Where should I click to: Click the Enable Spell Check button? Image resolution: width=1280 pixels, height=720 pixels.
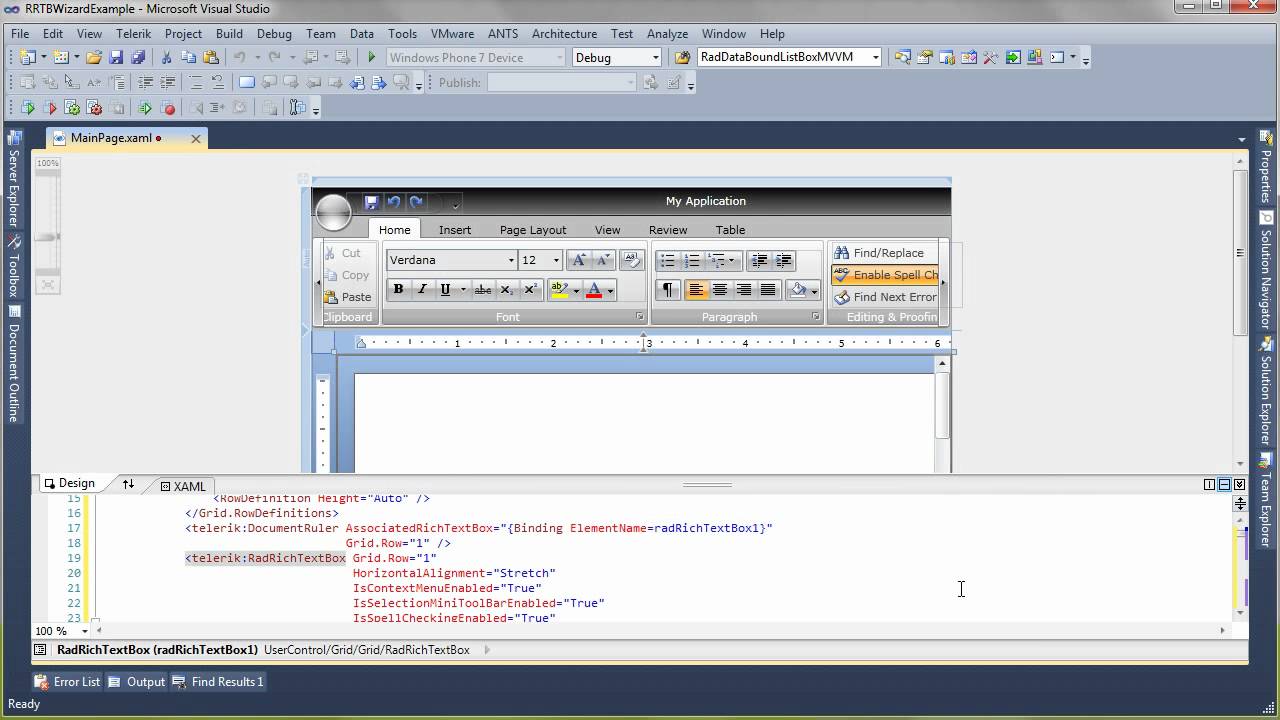coord(885,275)
